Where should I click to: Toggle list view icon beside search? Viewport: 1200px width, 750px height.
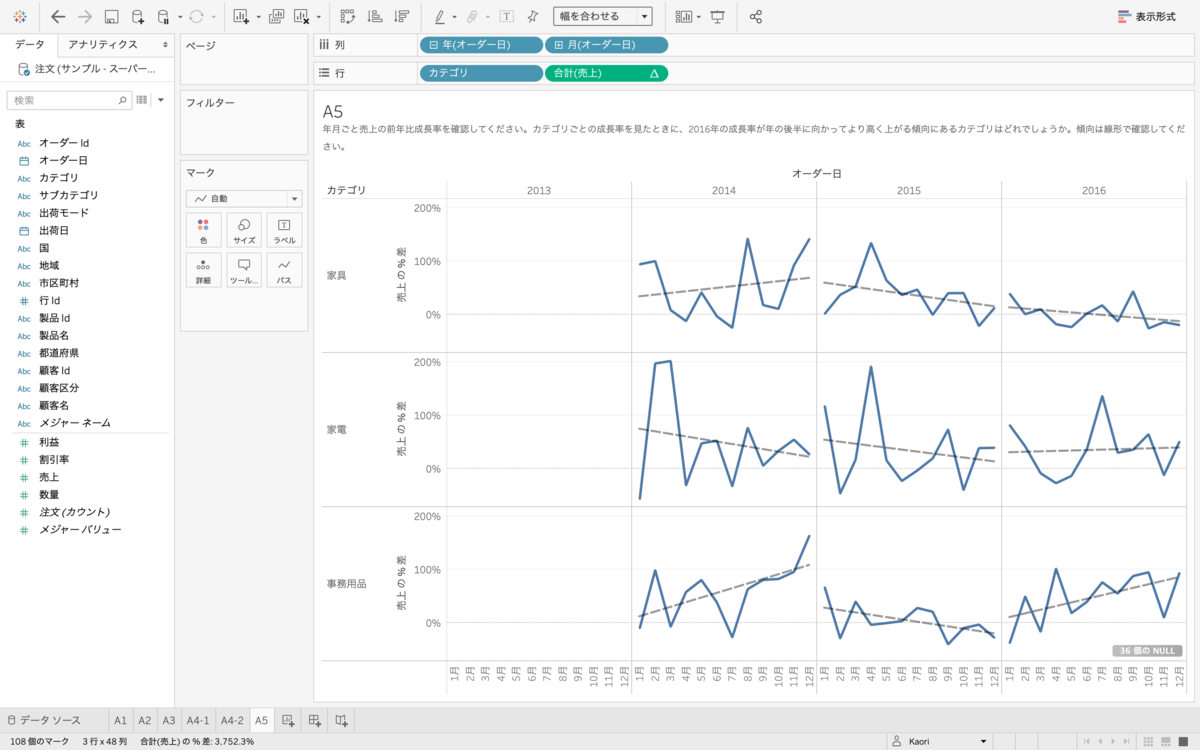coord(142,100)
